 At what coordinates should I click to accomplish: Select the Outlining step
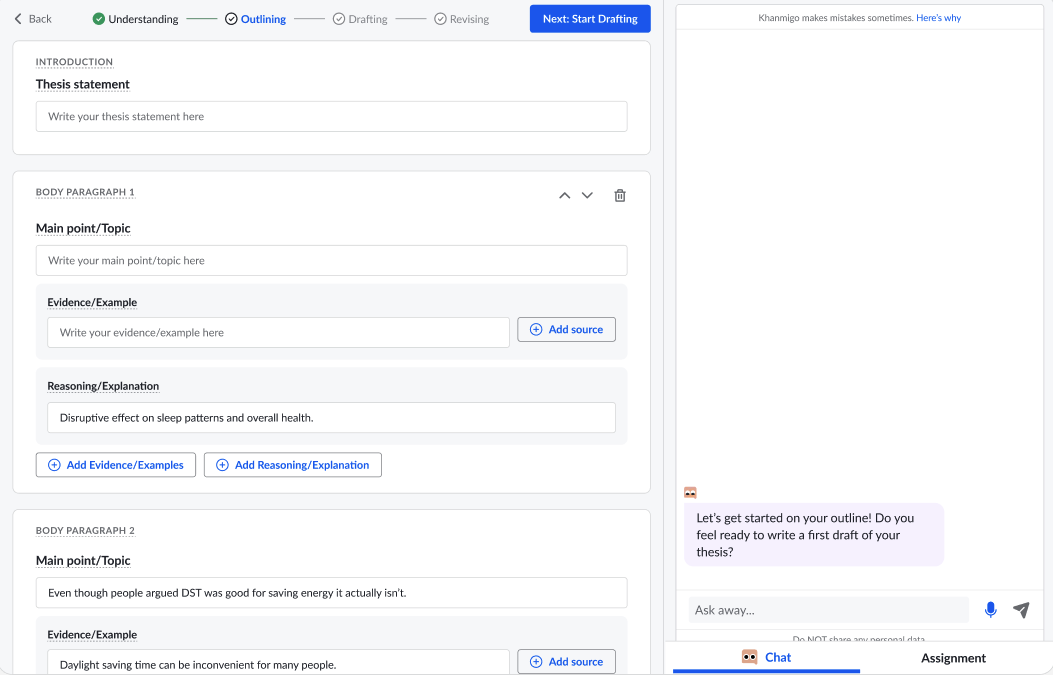pyautogui.click(x=255, y=19)
